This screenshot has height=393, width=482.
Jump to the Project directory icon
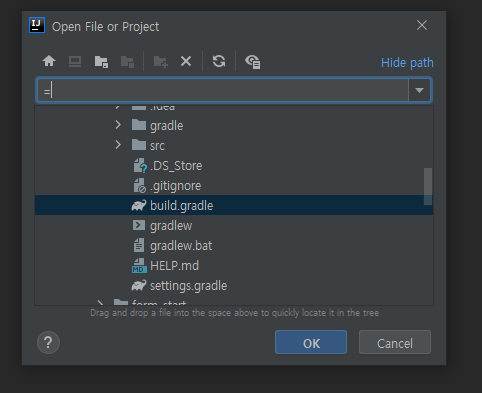101,62
